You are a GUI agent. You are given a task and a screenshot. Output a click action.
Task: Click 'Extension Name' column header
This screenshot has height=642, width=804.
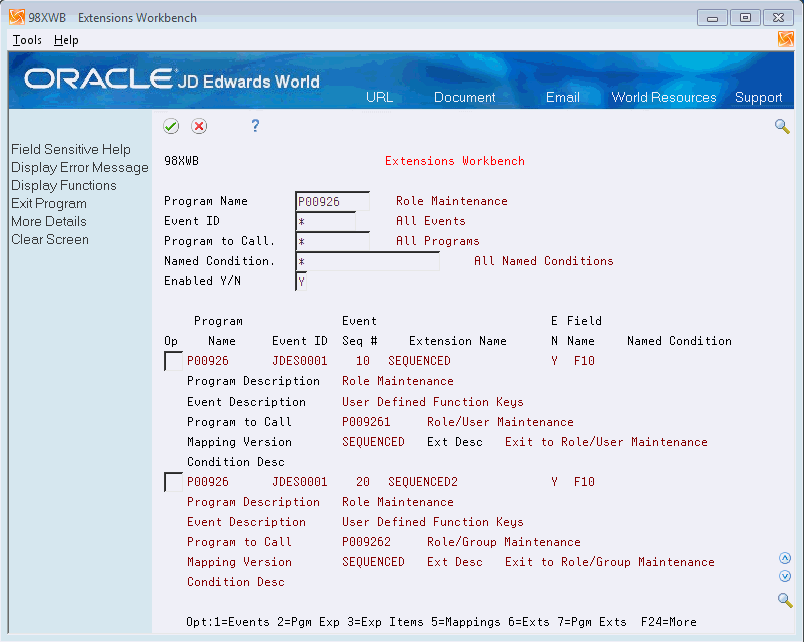[x=457, y=341]
